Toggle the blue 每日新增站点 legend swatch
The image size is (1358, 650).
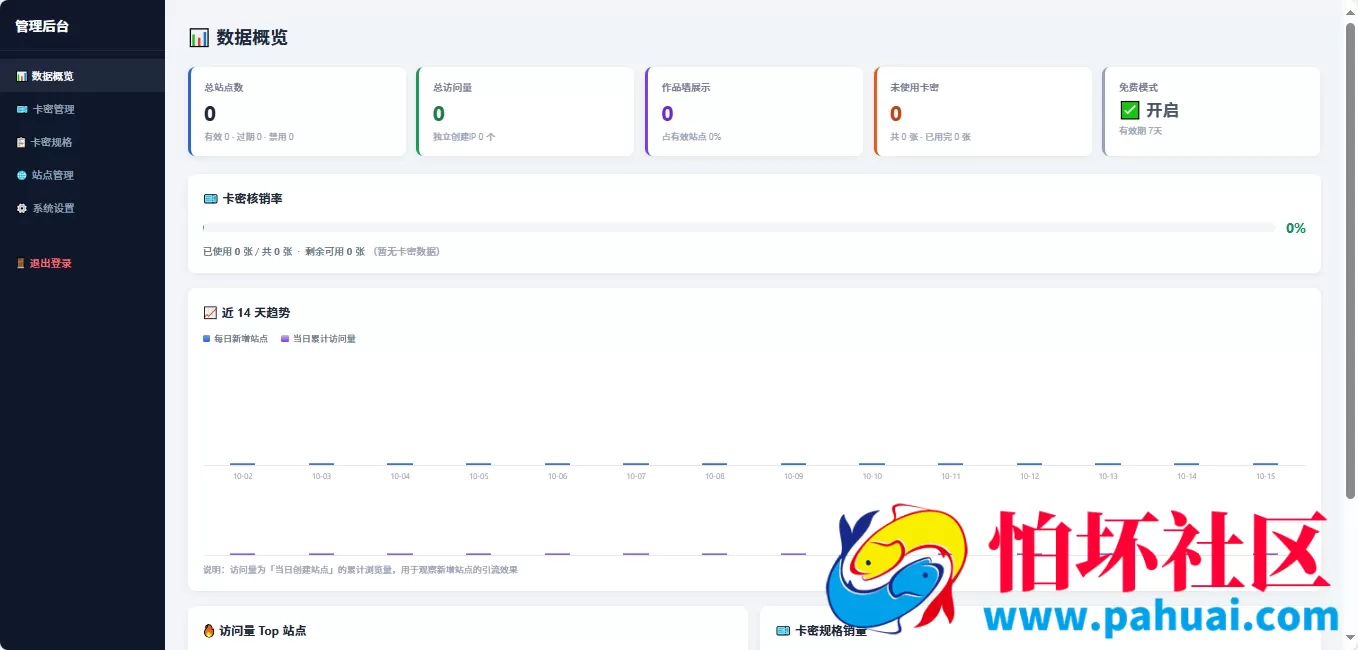(207, 339)
